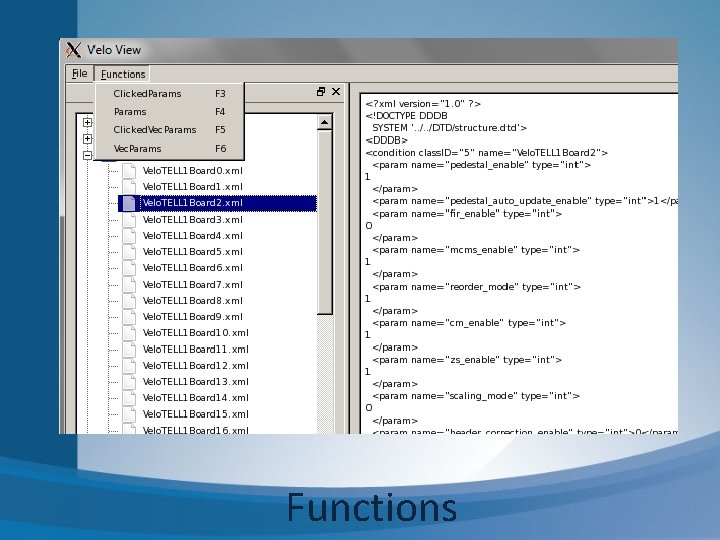Close the tree dock panel

pyautogui.click(x=336, y=91)
